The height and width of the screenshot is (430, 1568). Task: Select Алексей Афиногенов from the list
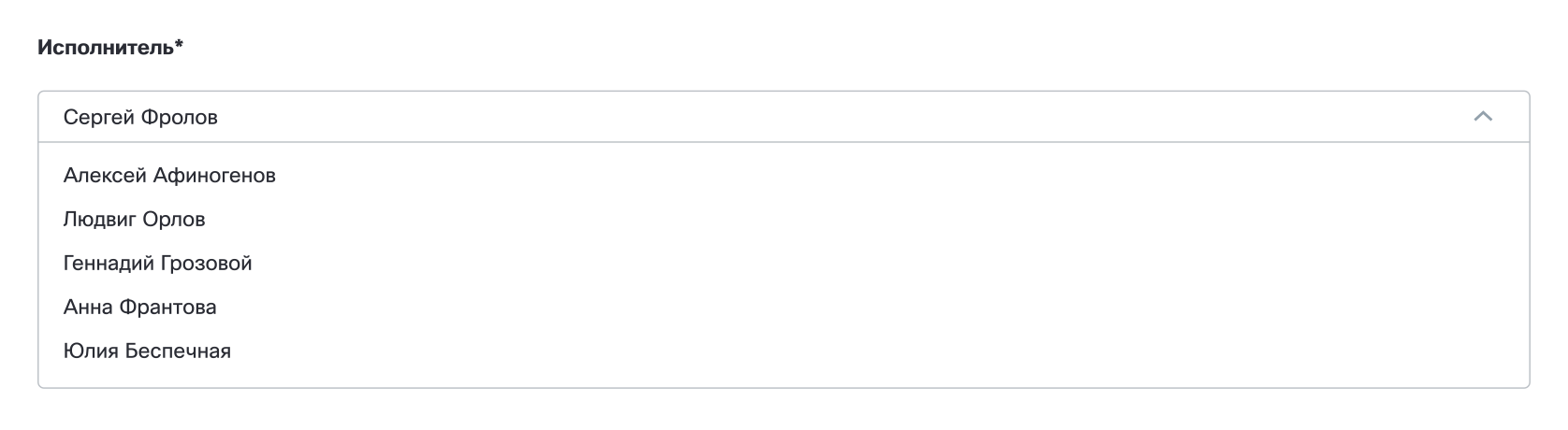[x=169, y=176]
